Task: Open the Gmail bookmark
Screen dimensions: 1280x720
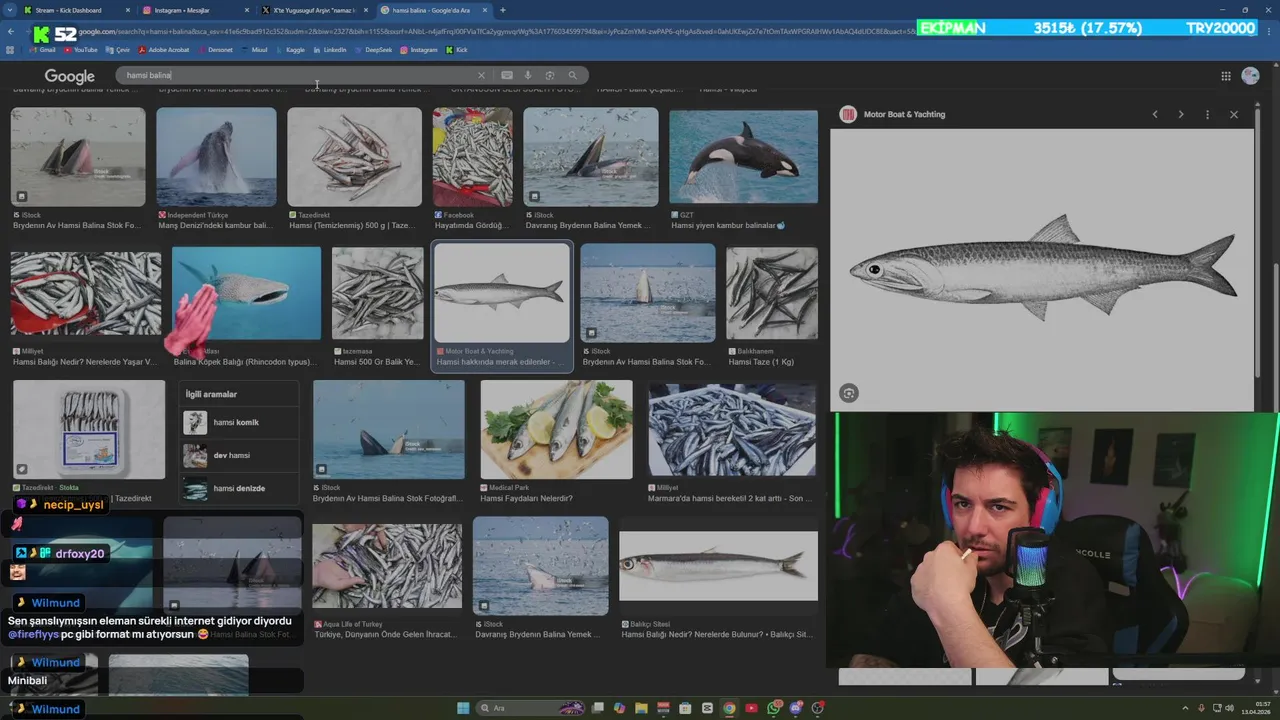Action: (x=41, y=50)
